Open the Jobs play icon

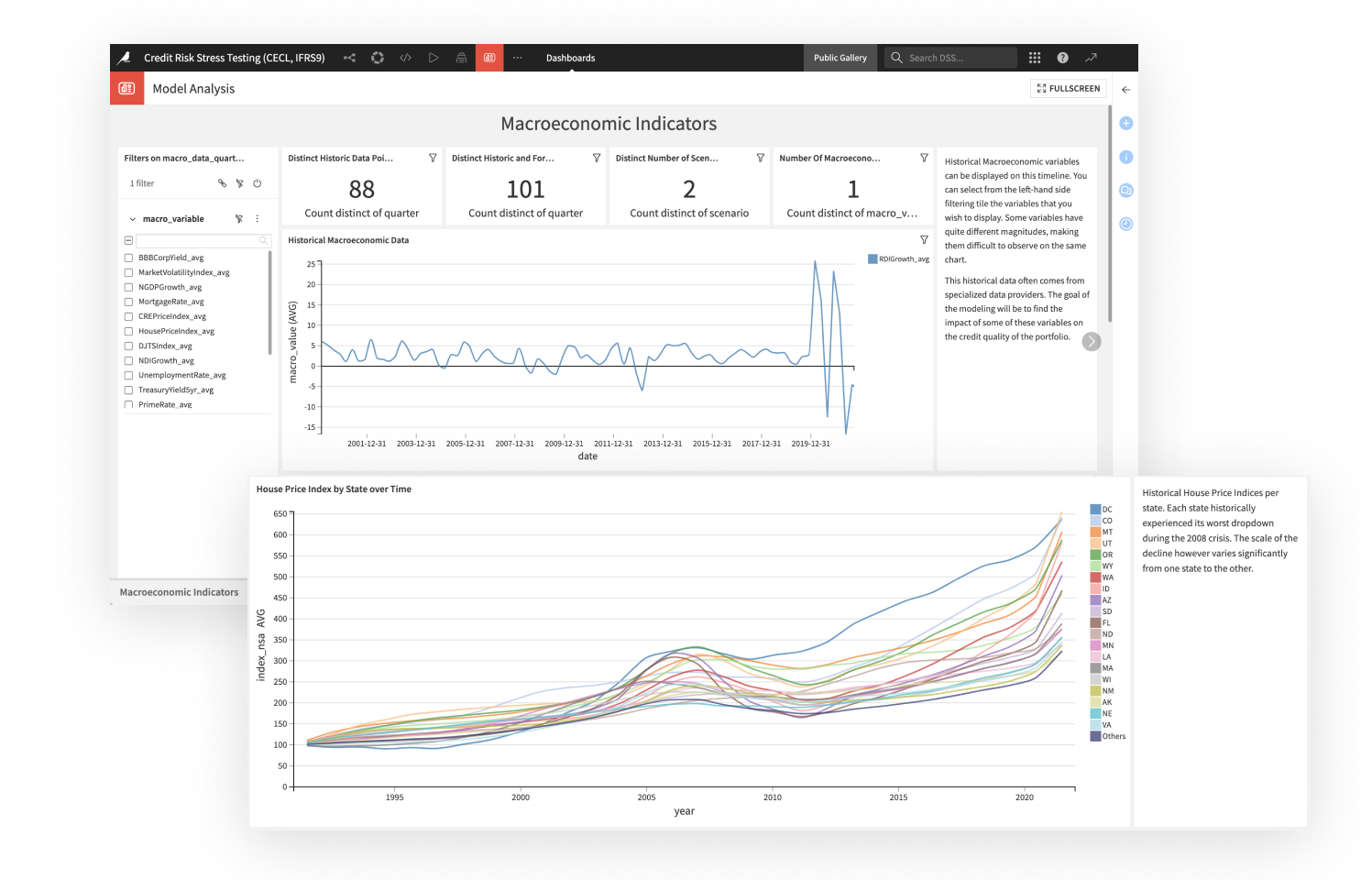434,58
